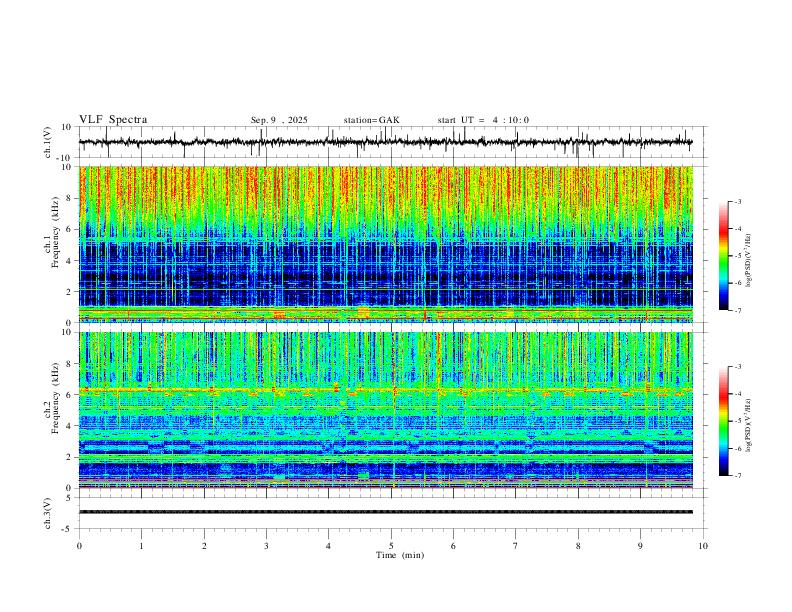Click the '0' tick on time axis
Screen dimensions: 792x612
(x=79, y=546)
